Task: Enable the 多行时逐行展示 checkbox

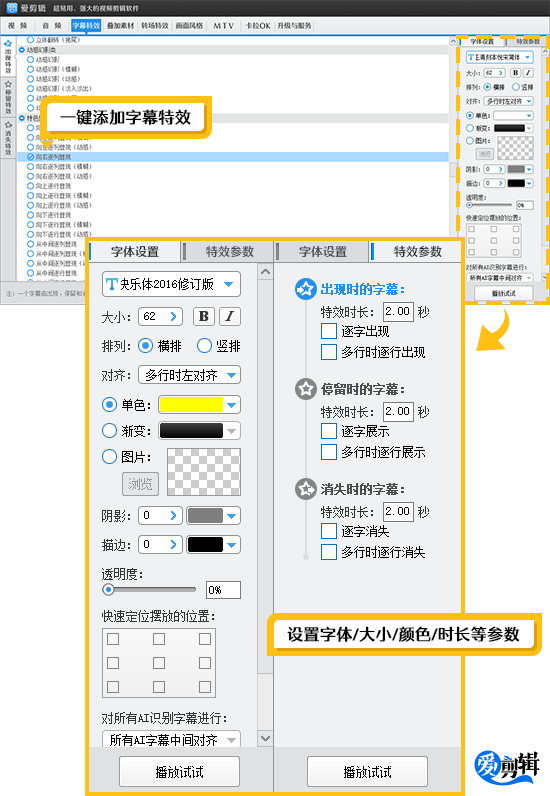Action: coord(329,452)
